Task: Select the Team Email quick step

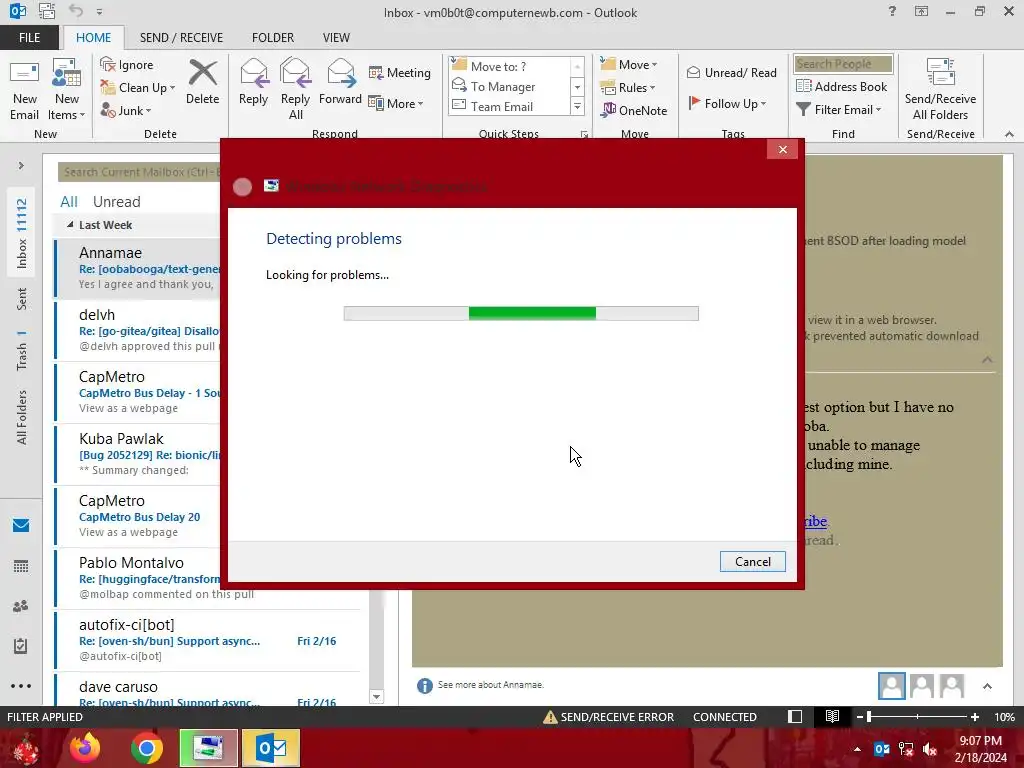Action: point(502,106)
